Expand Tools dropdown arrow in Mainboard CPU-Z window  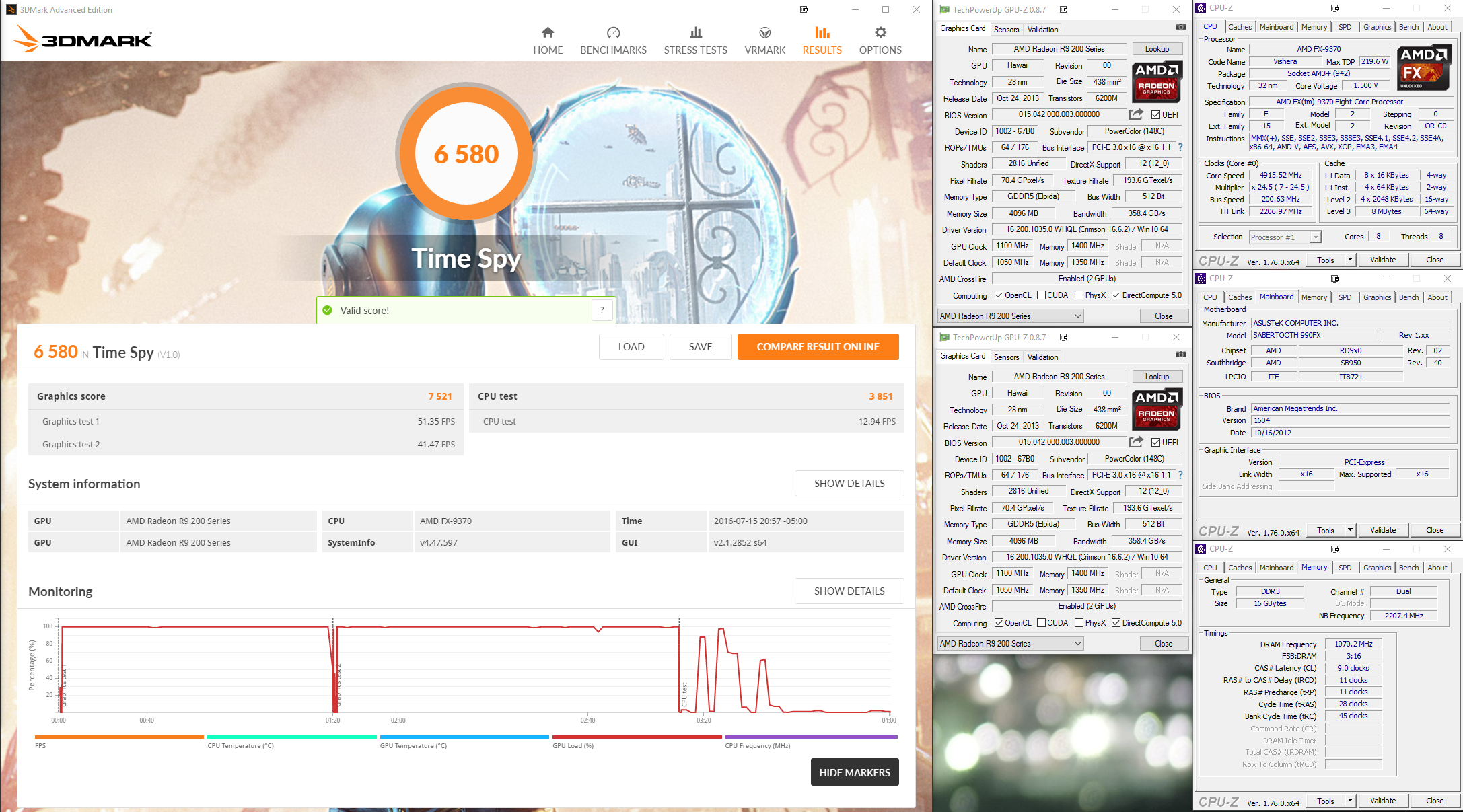(1349, 530)
